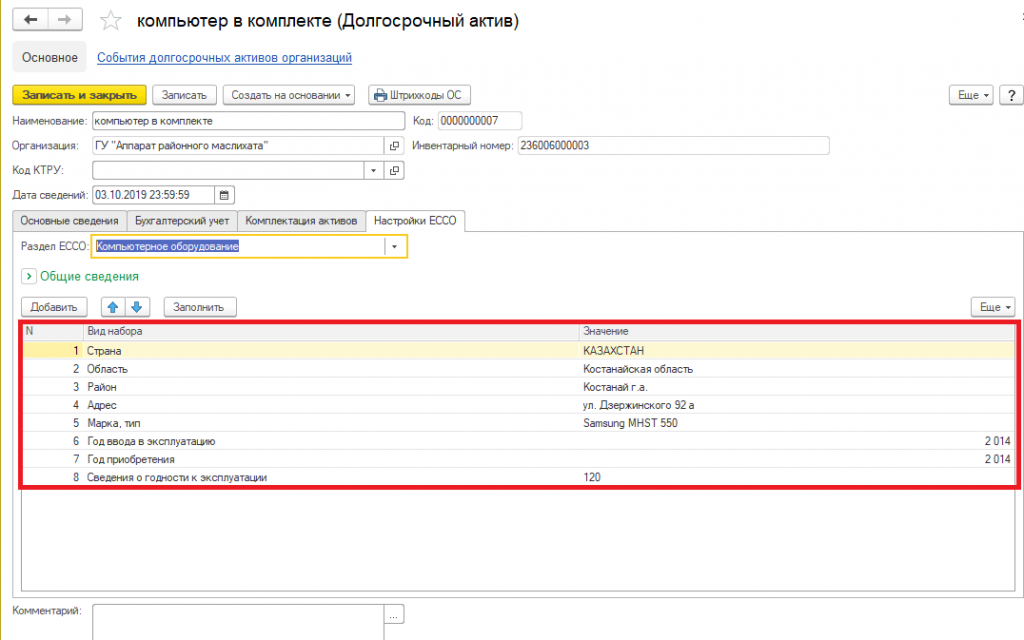Move the row up with blue arrow
This screenshot has width=1024, height=640.
(113, 307)
